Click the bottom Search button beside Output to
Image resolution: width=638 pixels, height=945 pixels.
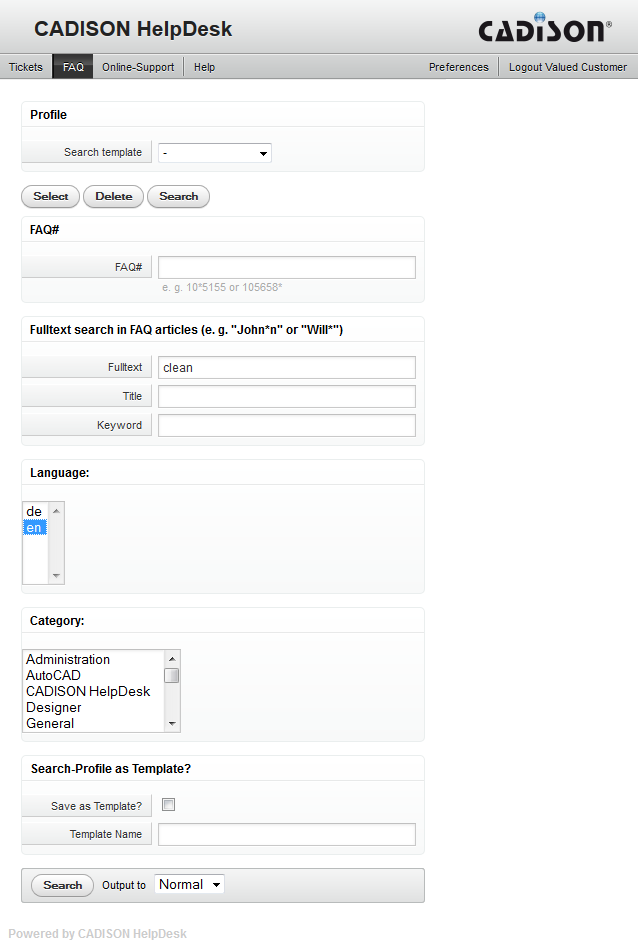pyautogui.click(x=62, y=885)
